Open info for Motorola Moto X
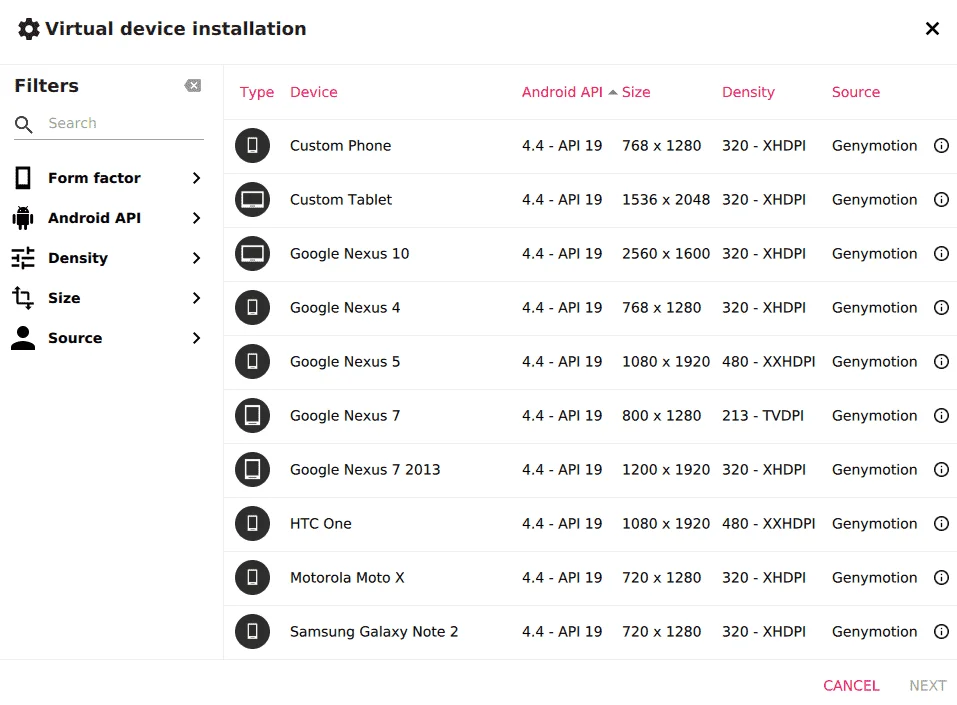The image size is (957, 705). [941, 577]
